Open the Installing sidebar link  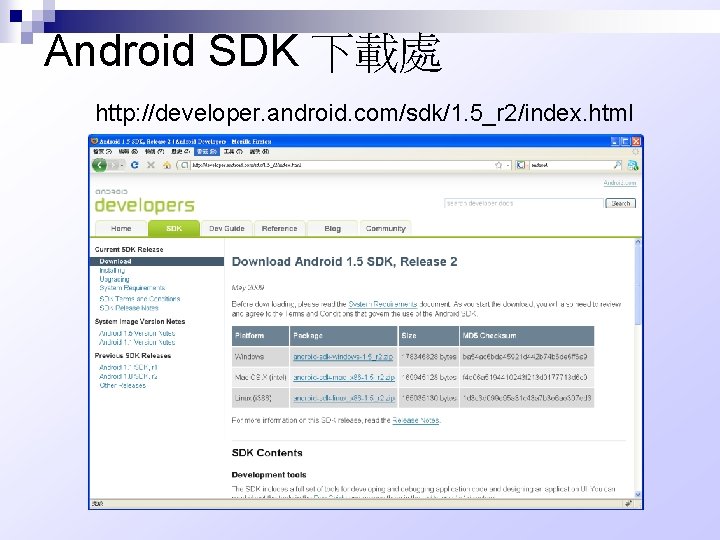point(112,270)
